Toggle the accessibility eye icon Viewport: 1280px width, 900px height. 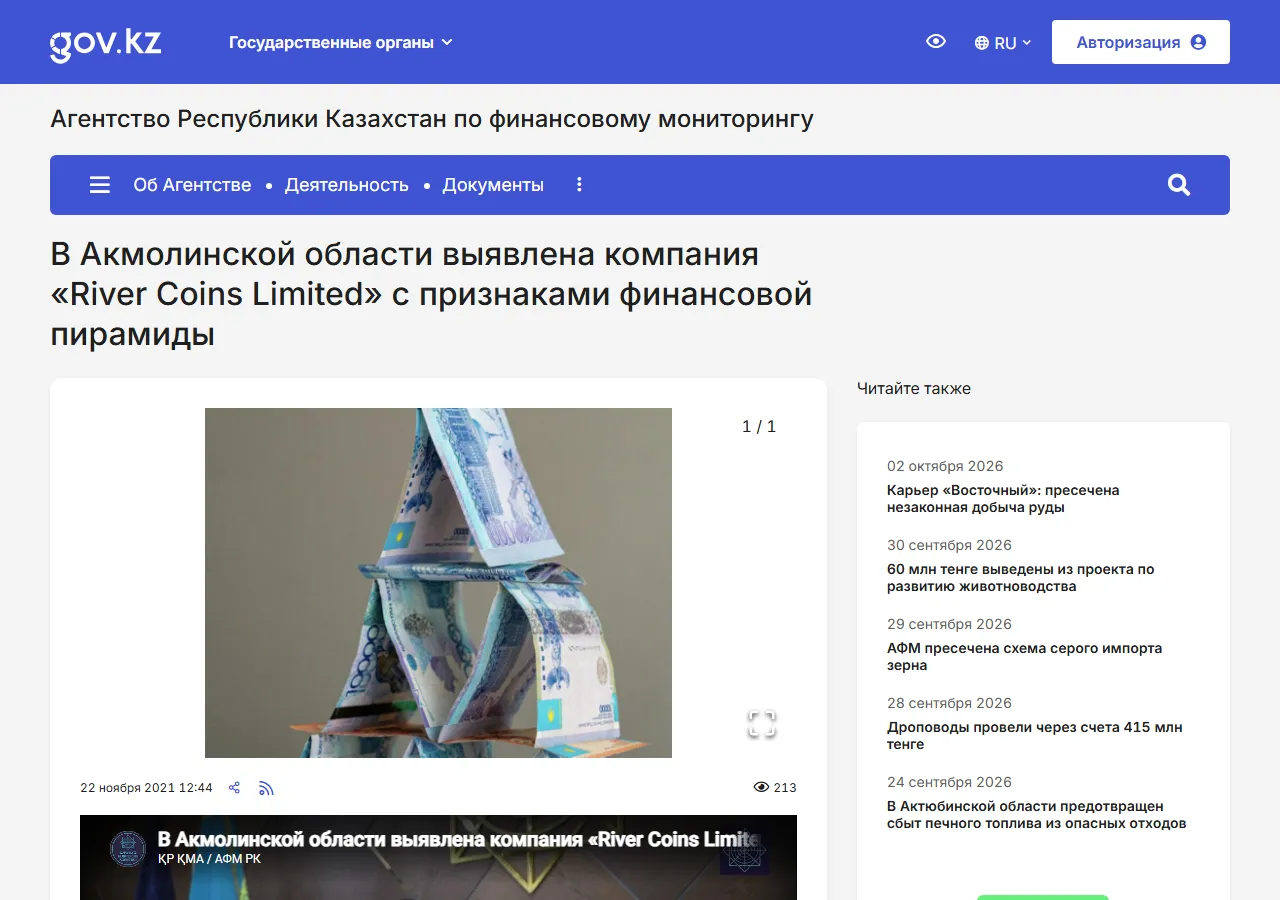(x=936, y=42)
